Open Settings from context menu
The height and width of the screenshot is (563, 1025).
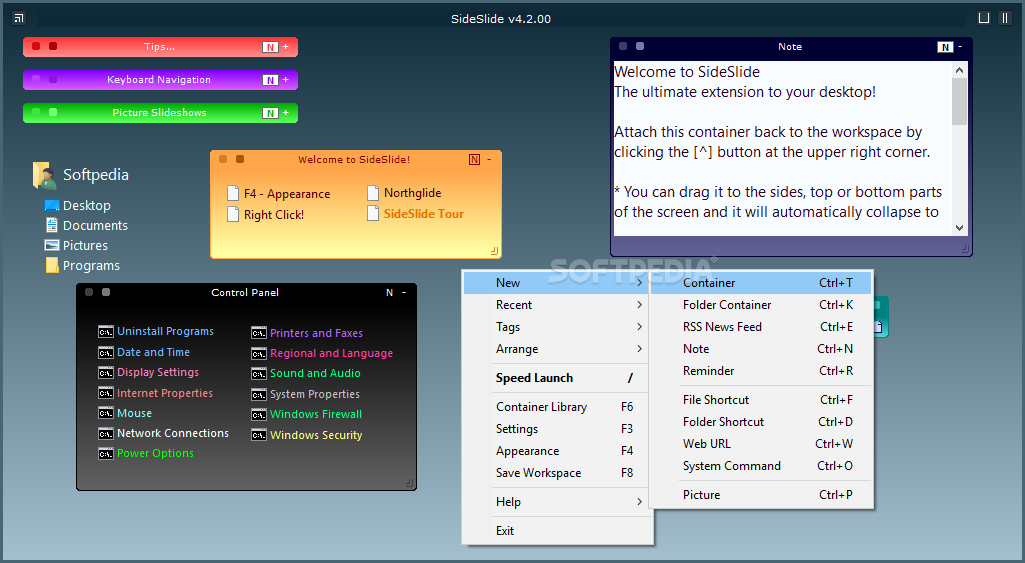[x=556, y=429]
